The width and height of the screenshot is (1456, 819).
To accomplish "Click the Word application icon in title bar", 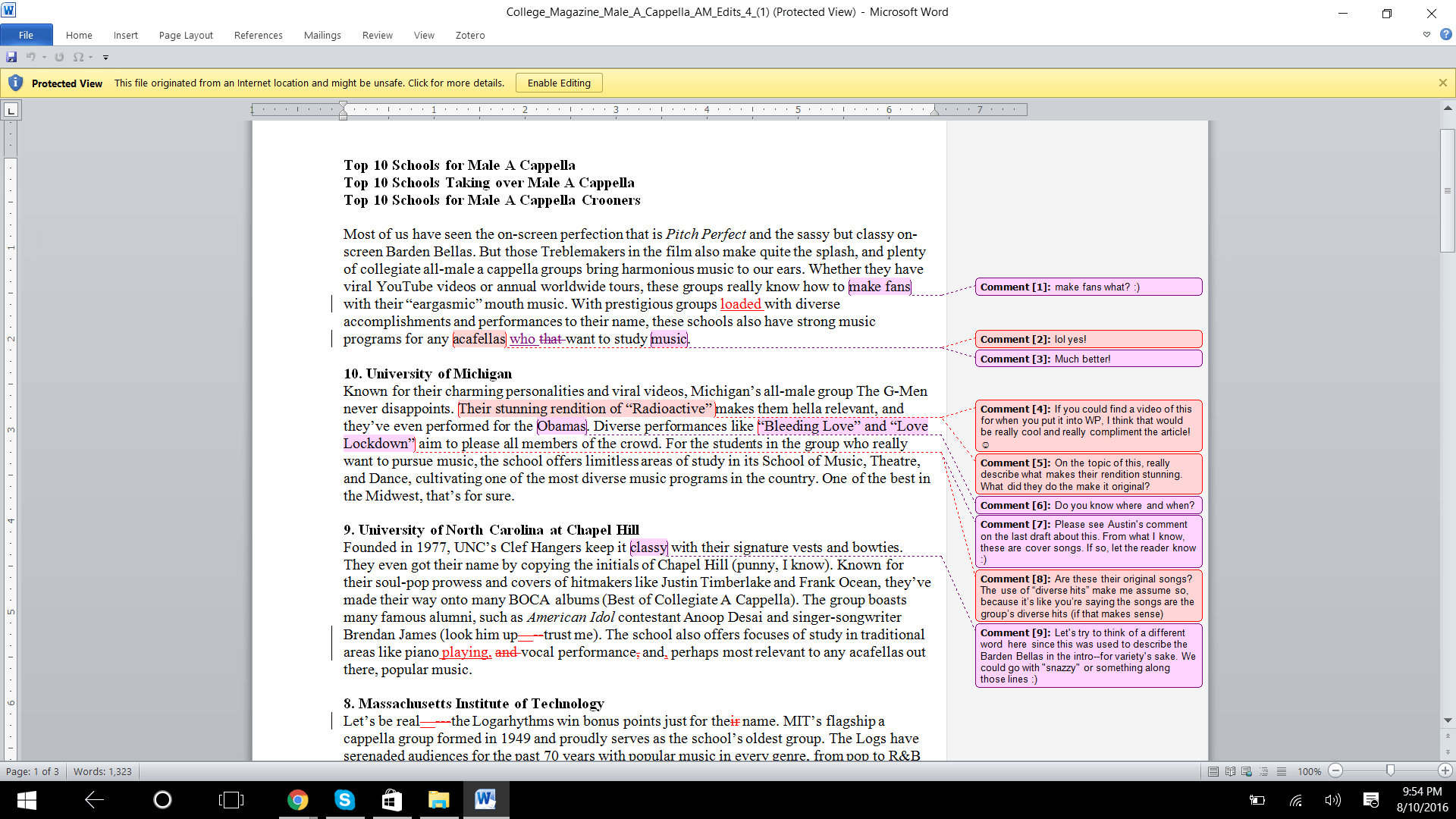I will pos(8,11).
